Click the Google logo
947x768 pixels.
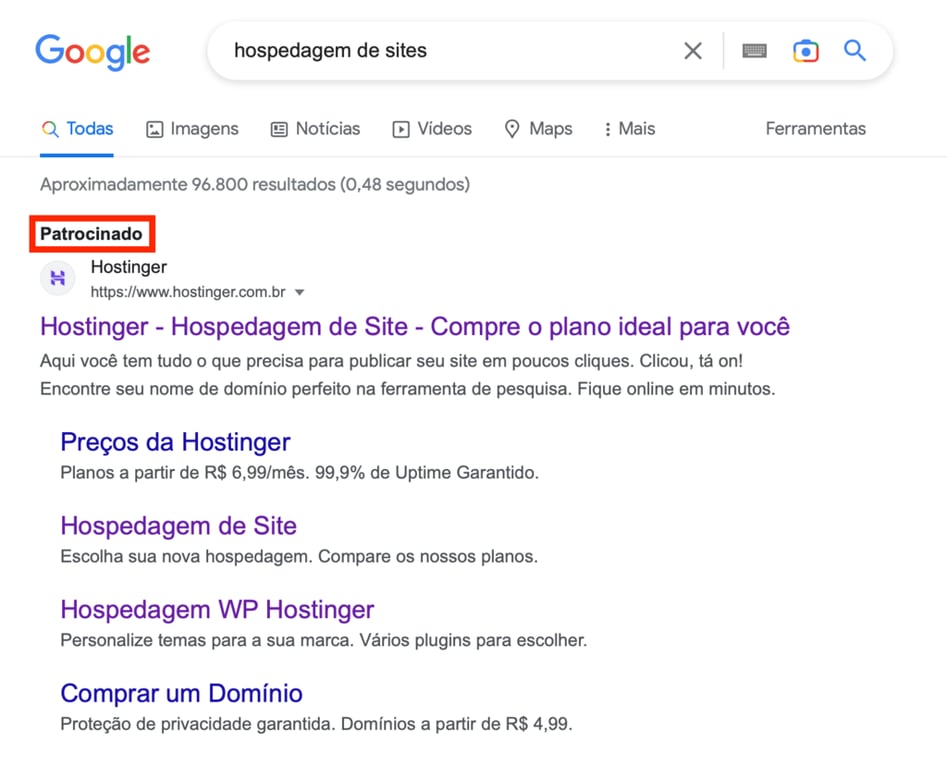tap(92, 53)
